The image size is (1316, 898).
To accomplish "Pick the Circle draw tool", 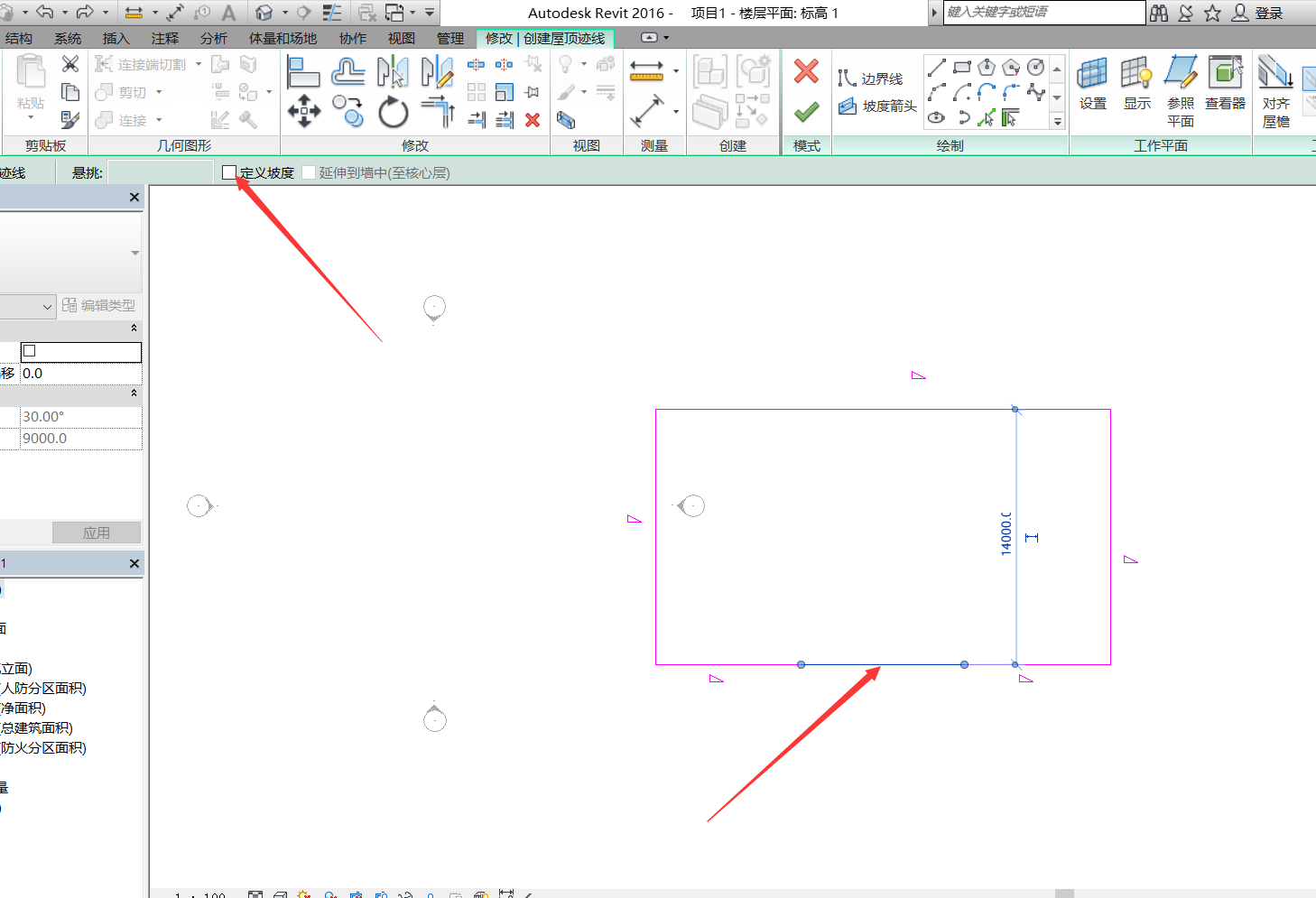I will (1036, 68).
